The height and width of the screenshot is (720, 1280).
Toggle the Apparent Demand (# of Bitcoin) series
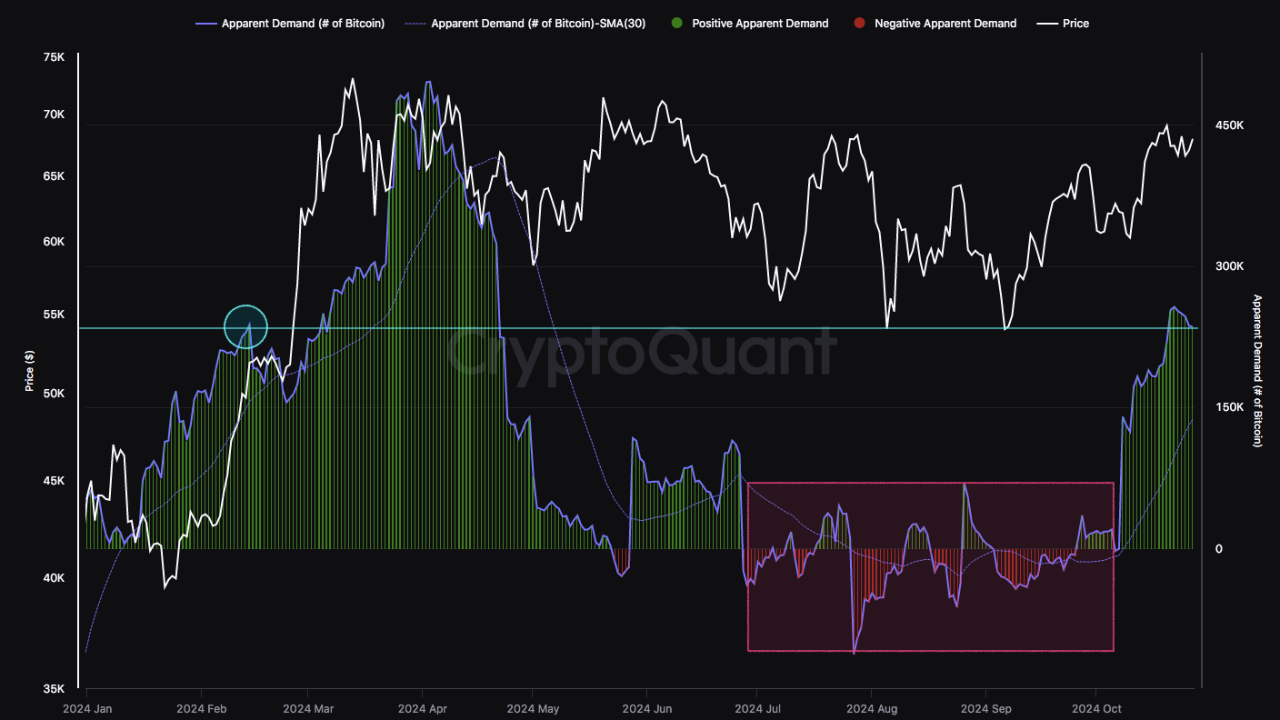(x=302, y=23)
